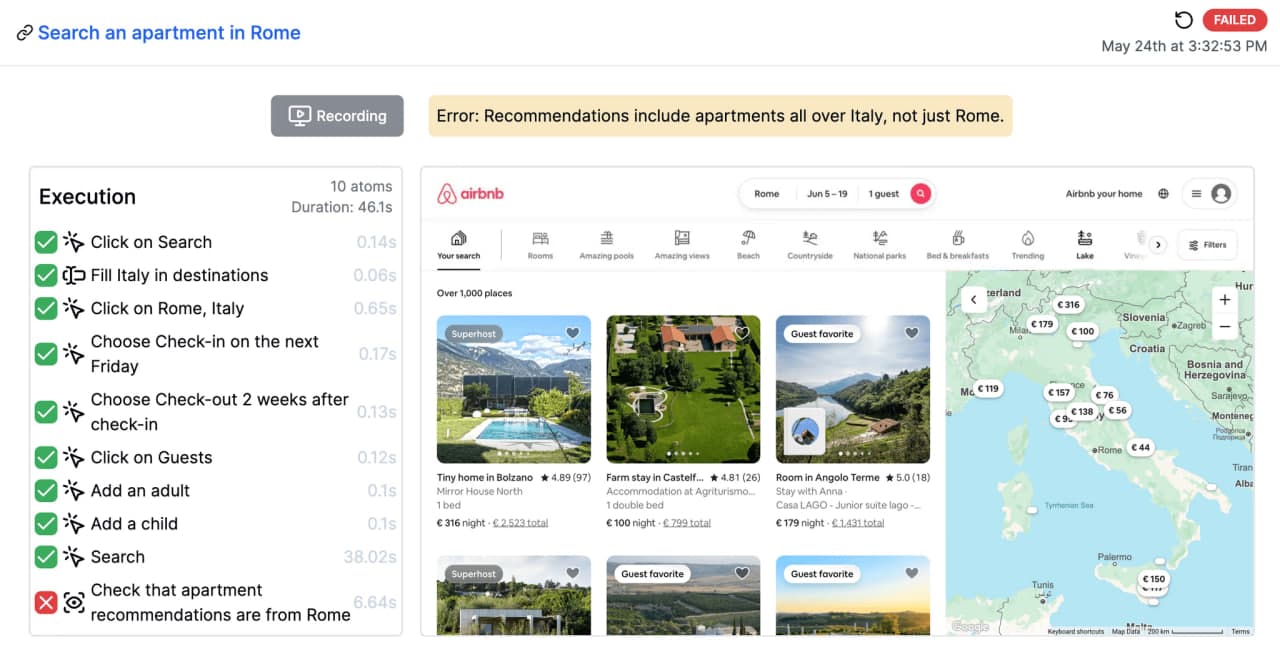Select the Beach category tab
1280x645 pixels.
748,245
